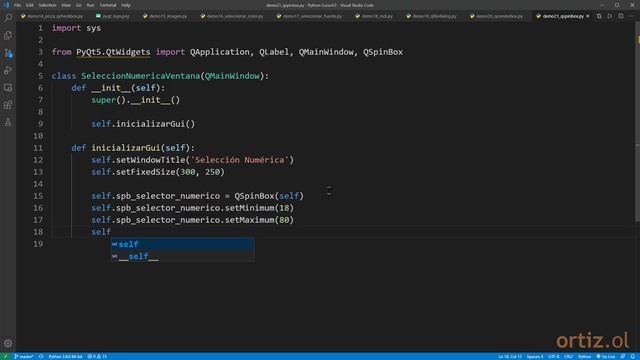The width and height of the screenshot is (640, 360).
Task: Open the Run and Debug view
Action: pyautogui.click(x=8, y=70)
